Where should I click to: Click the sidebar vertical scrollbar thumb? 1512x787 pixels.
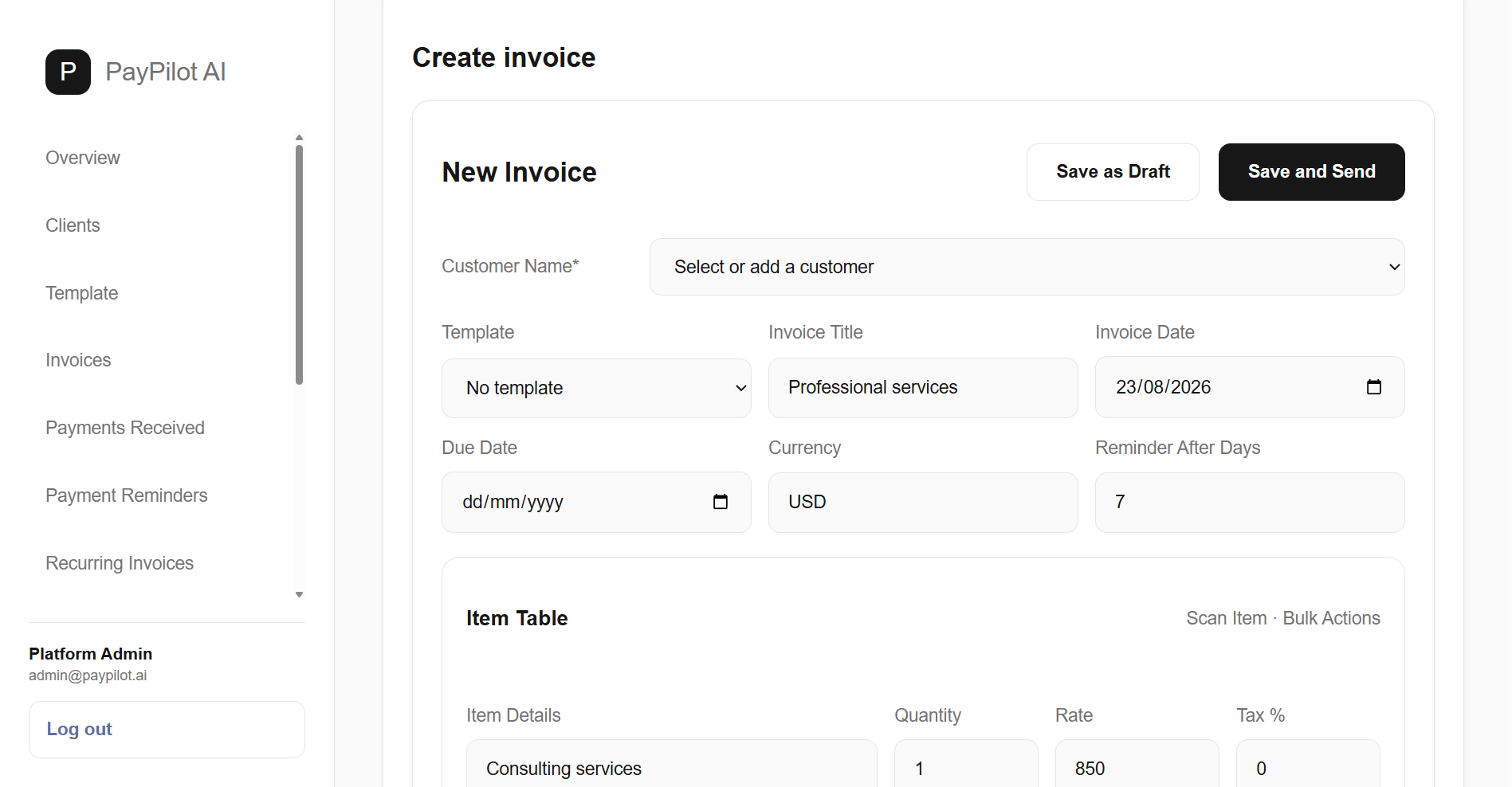(x=299, y=264)
